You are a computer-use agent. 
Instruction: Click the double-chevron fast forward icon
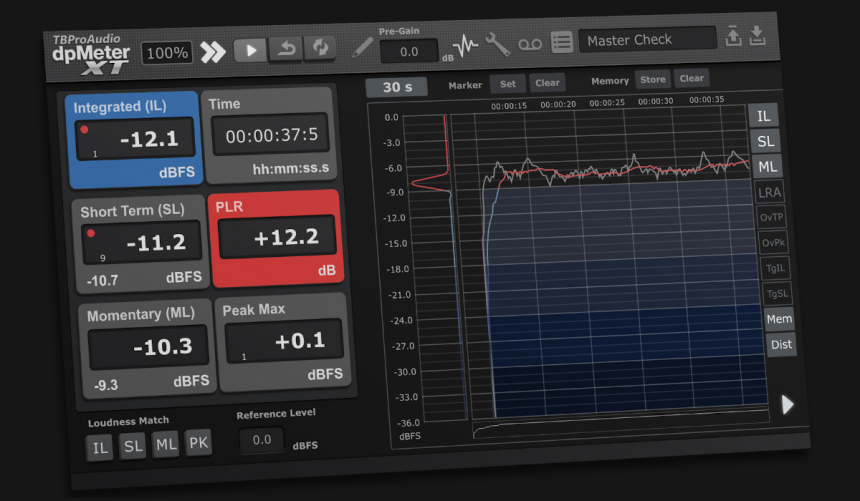coord(213,52)
